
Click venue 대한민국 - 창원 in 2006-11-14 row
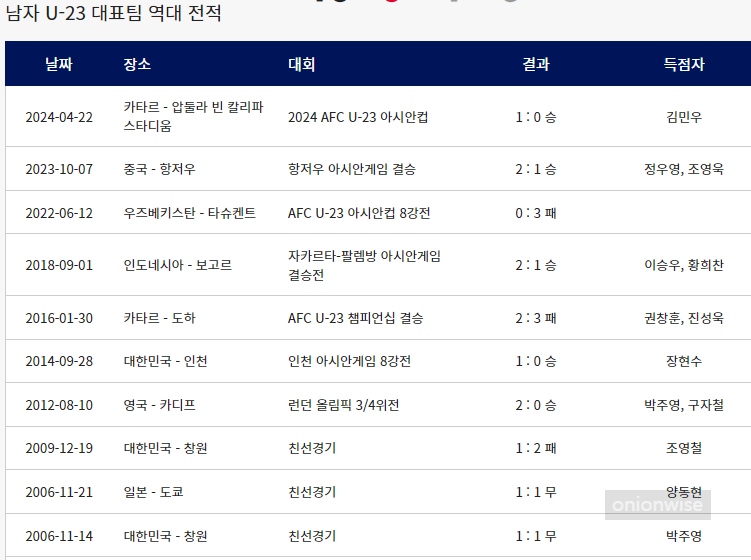tap(165, 536)
